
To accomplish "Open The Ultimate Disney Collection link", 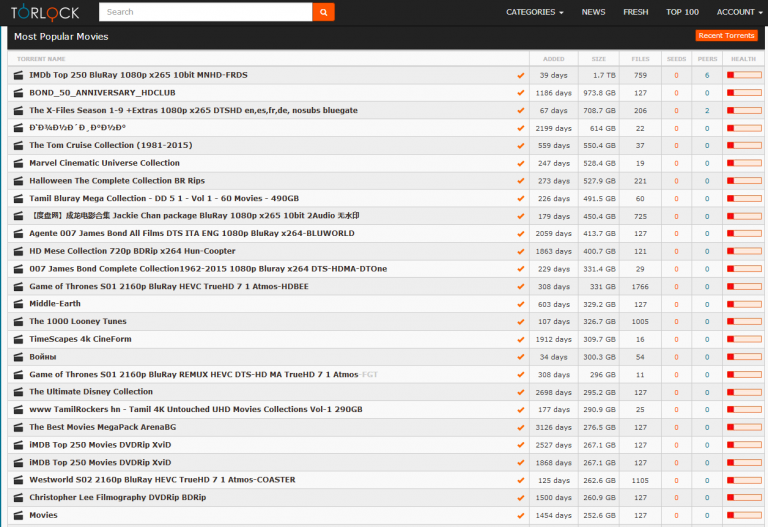I will point(91,391).
